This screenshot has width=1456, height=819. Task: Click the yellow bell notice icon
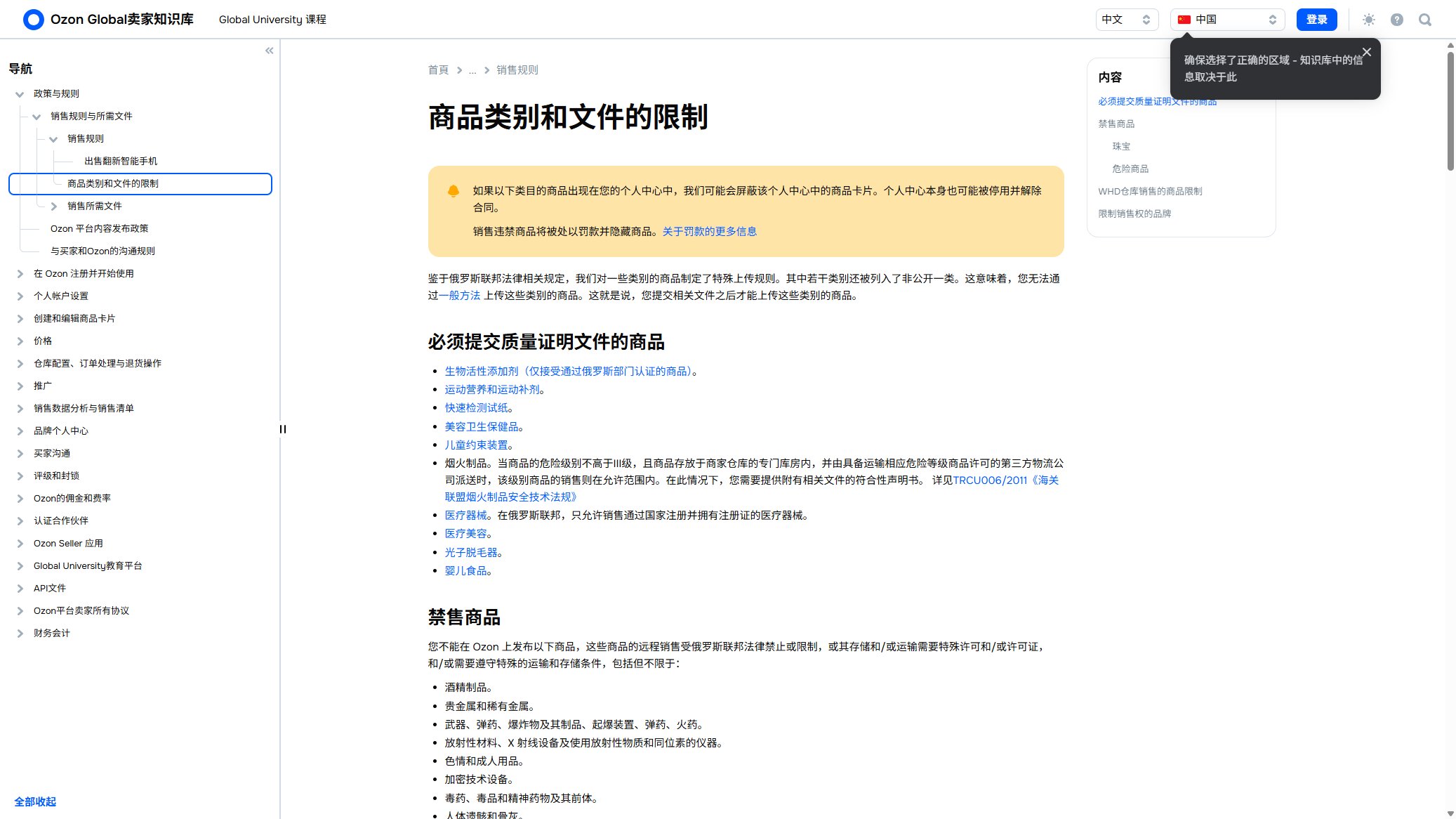(x=454, y=191)
